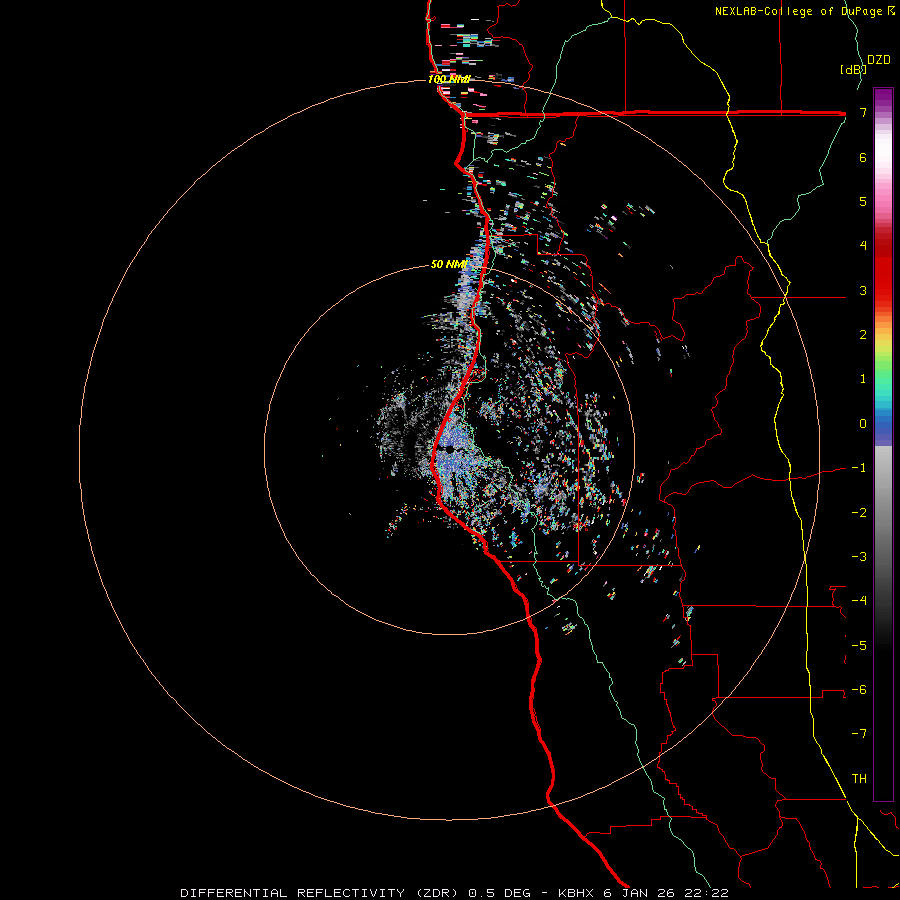Click the '100 NMI' range ring label
Viewport: 900px width, 900px height.
pyautogui.click(x=449, y=79)
